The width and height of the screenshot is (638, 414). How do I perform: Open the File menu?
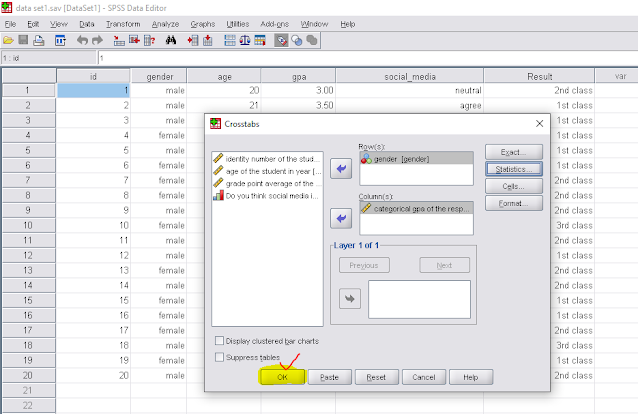coord(10,24)
